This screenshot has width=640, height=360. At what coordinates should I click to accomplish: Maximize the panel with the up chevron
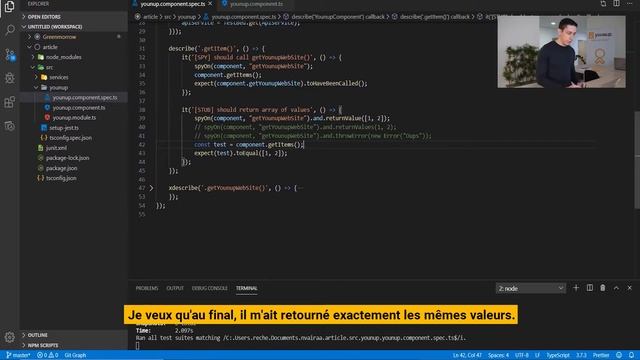coord(616,288)
